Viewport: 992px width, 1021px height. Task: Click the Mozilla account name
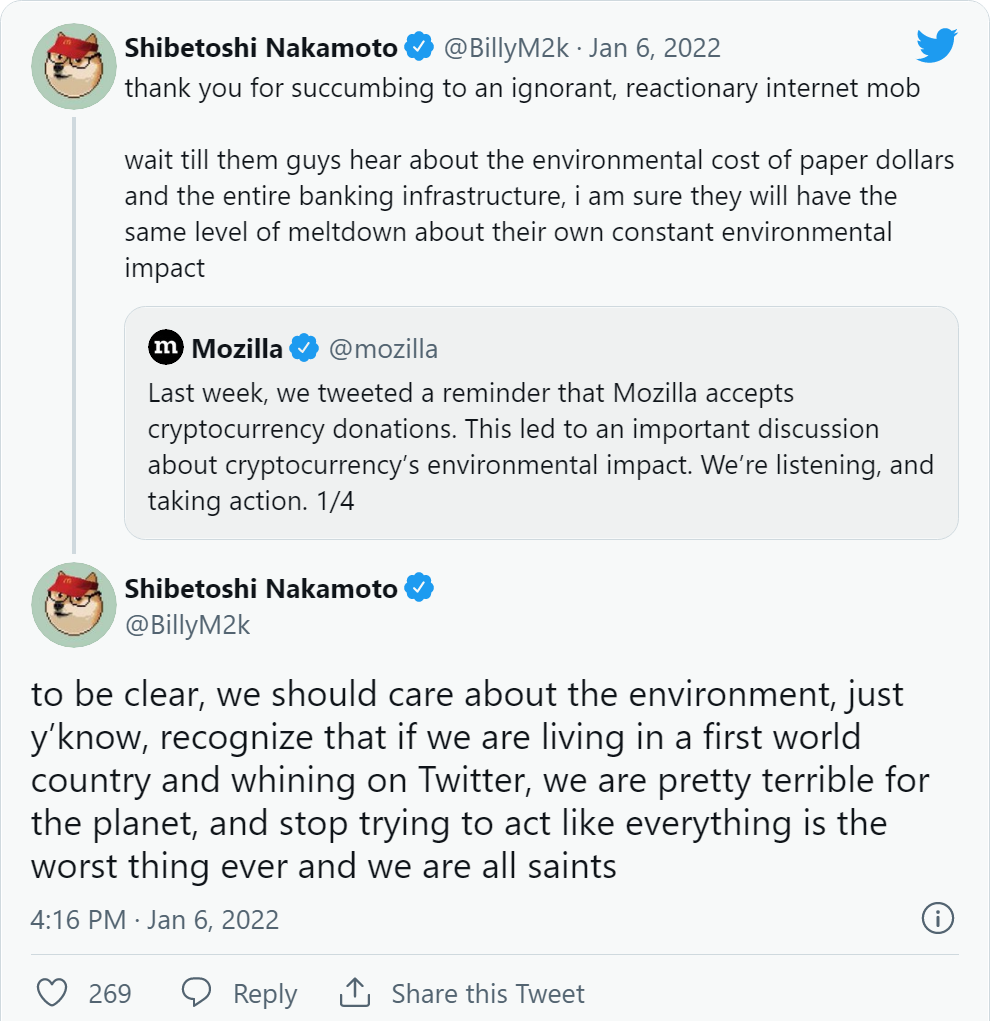click(x=237, y=348)
